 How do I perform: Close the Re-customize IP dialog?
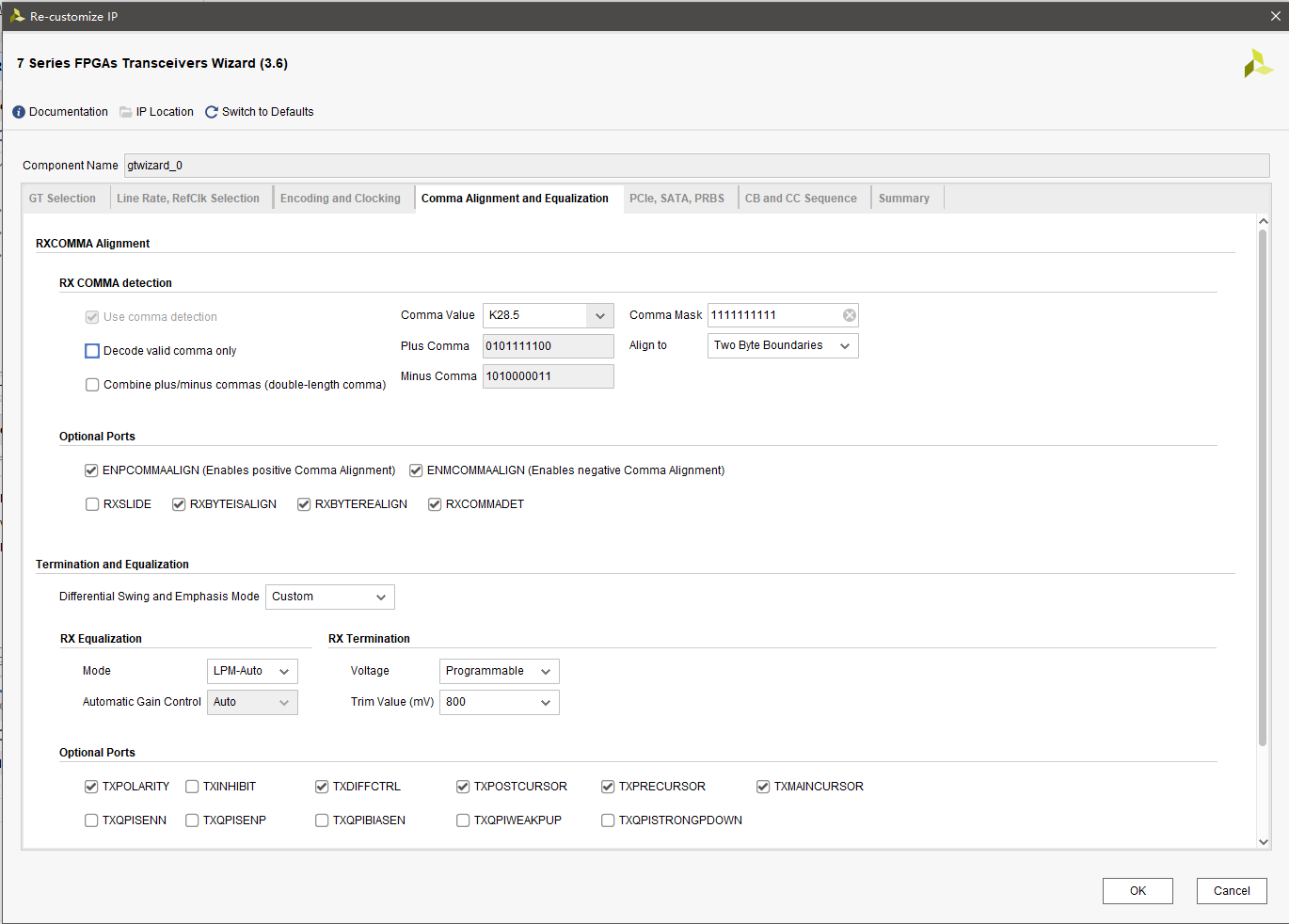[x=1276, y=16]
